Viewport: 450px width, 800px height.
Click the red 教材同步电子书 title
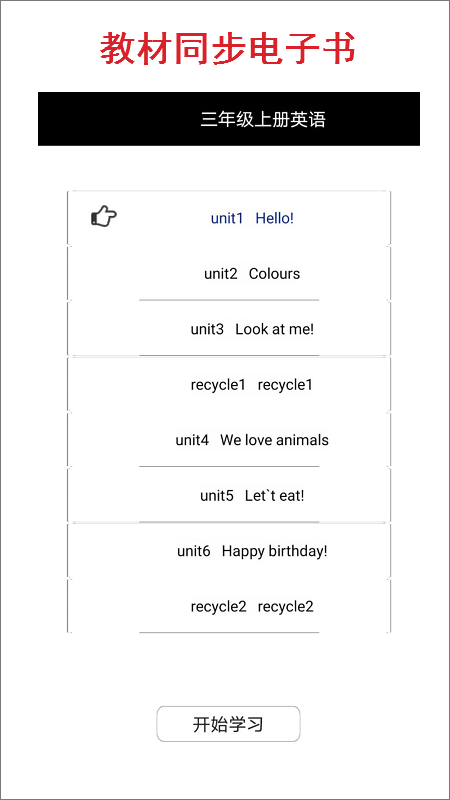coord(228,49)
